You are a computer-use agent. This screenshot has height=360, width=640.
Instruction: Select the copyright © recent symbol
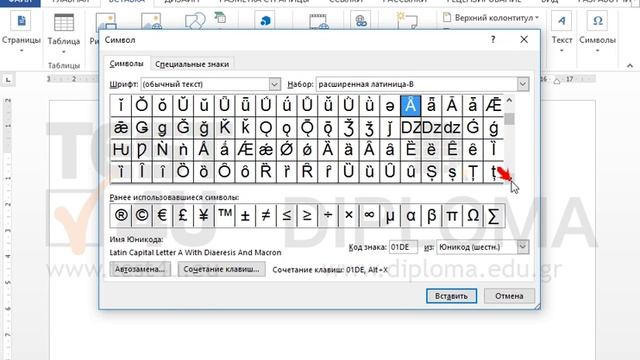(x=142, y=216)
